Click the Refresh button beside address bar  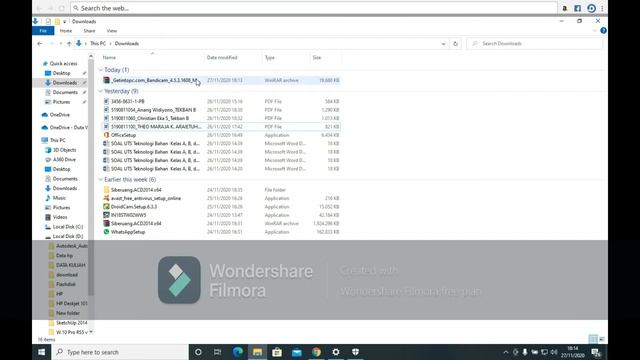(x=456, y=44)
